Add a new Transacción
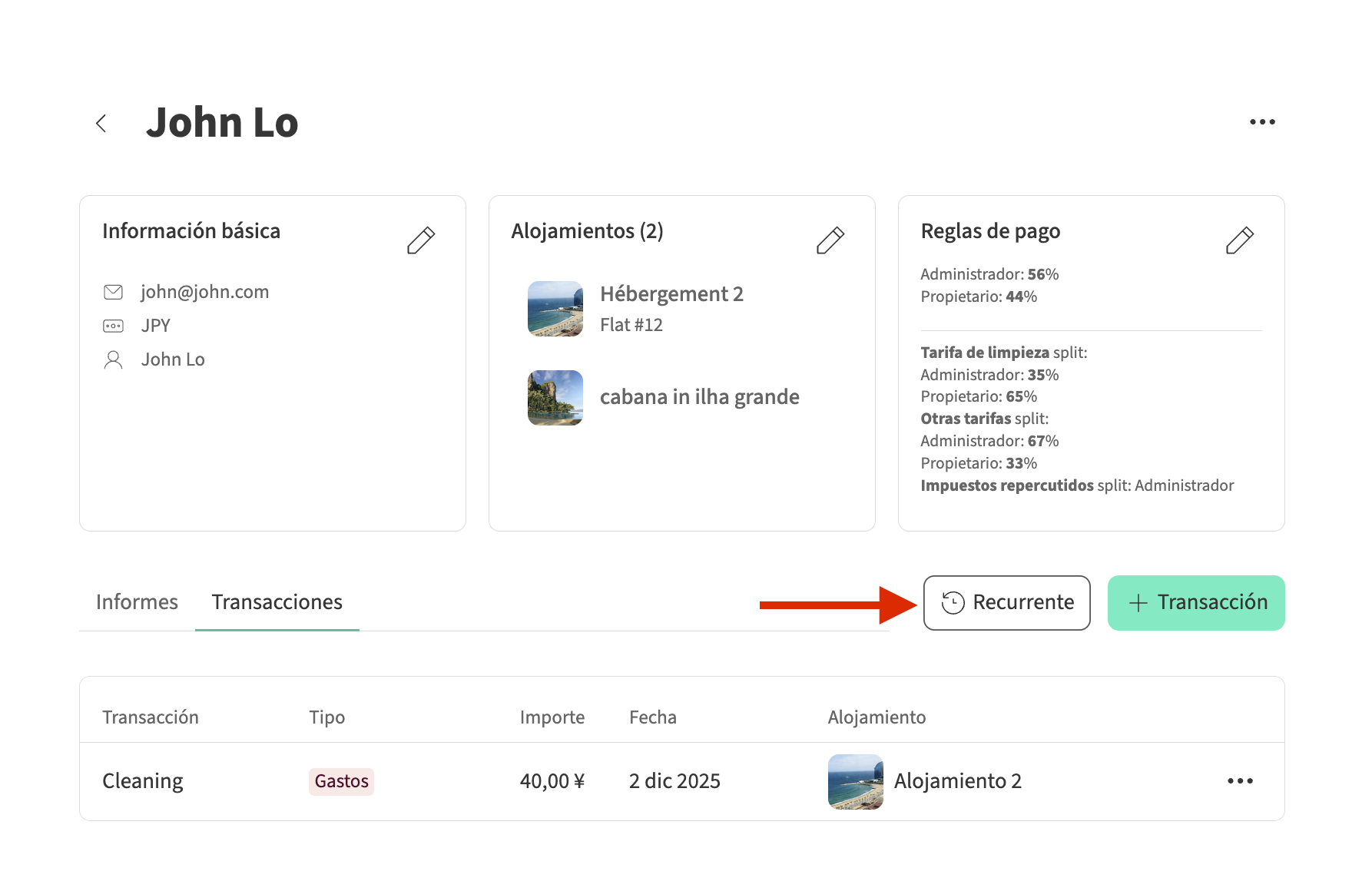Screen dimensions: 1372x891 point(1195,603)
